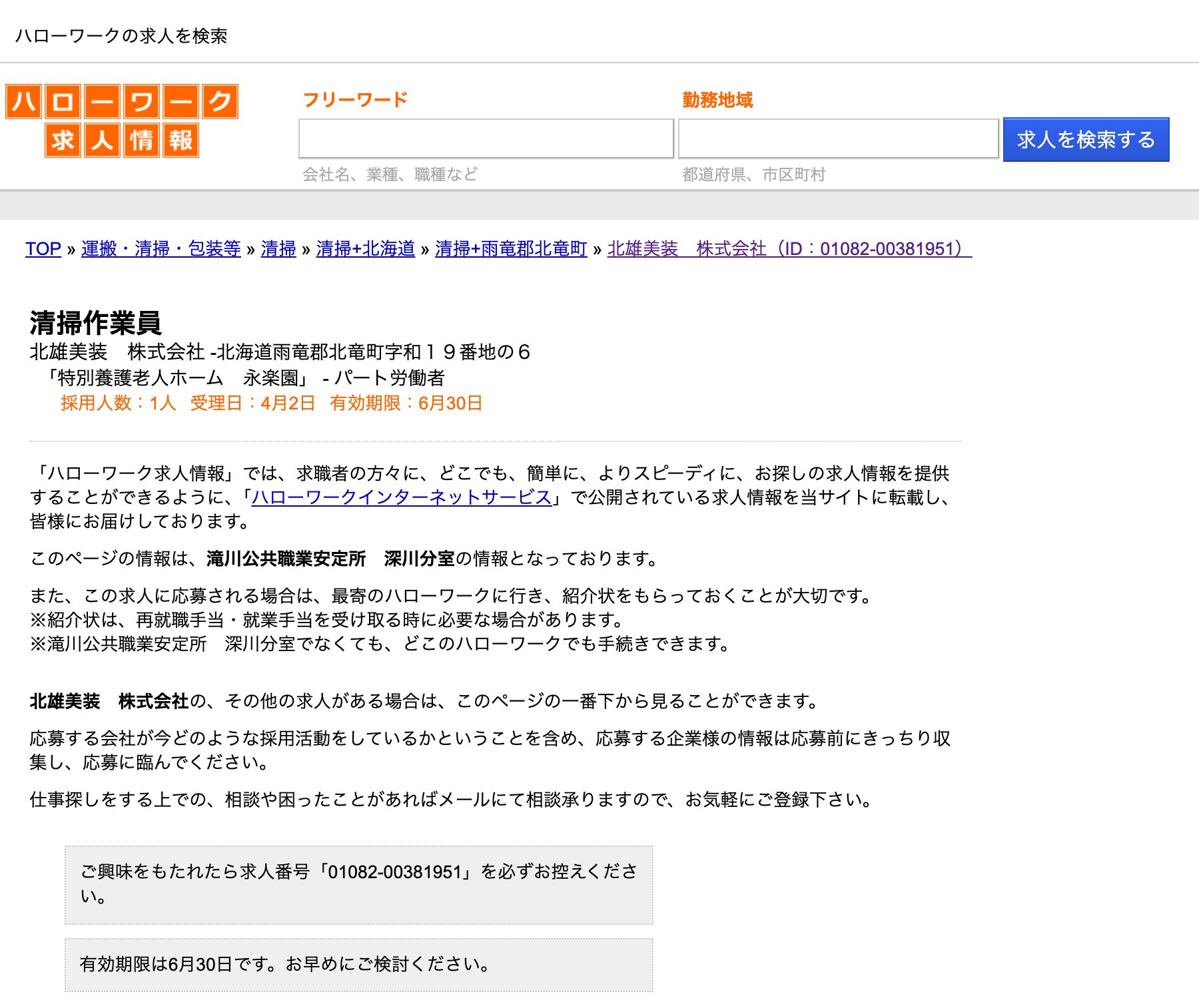Open the TOP breadcrumb link
This screenshot has height=1008, width=1199.
[x=42, y=250]
